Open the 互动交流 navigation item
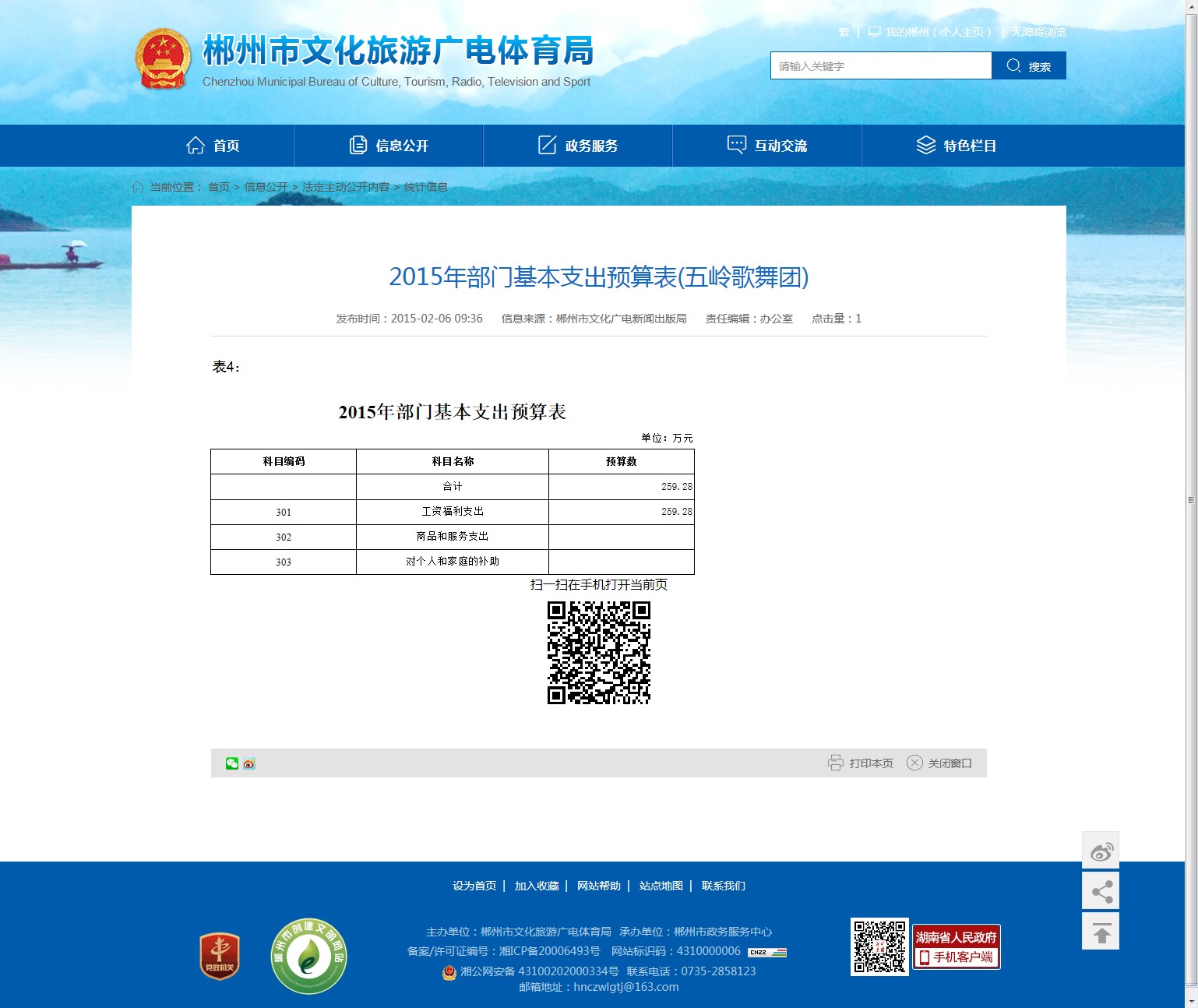The image size is (1198, 1008). click(767, 146)
